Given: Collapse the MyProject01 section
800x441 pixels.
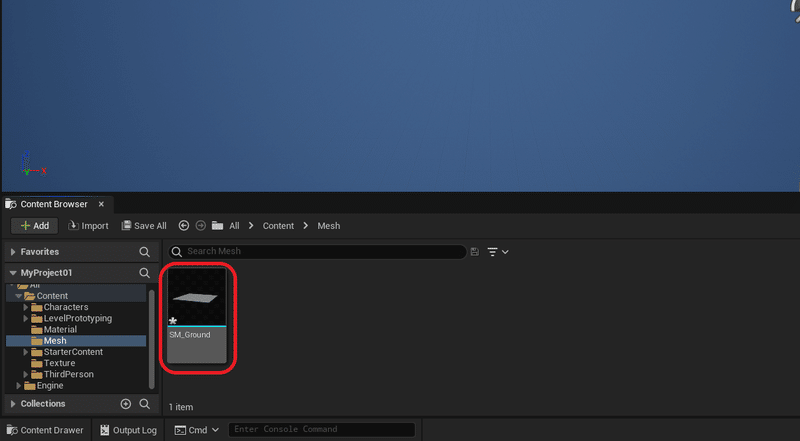Looking at the screenshot, I should coord(13,273).
